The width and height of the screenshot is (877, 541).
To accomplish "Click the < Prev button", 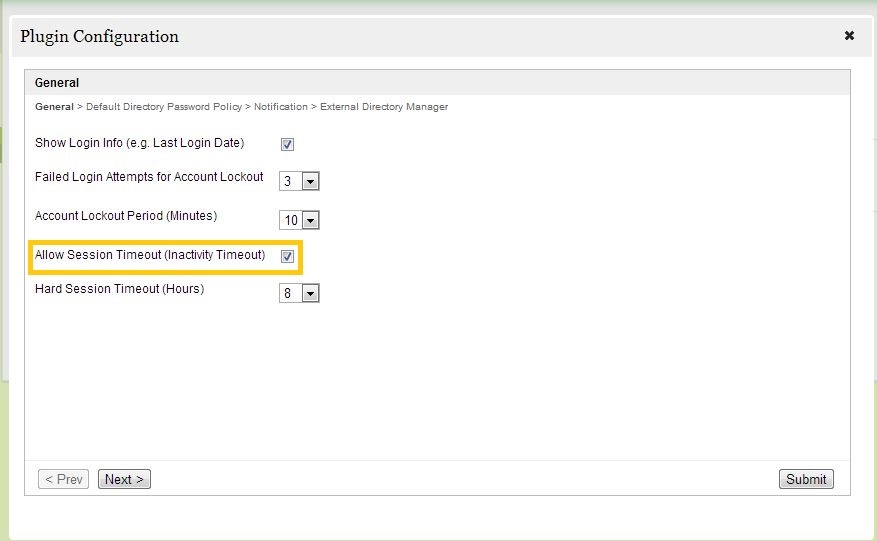I will point(64,479).
